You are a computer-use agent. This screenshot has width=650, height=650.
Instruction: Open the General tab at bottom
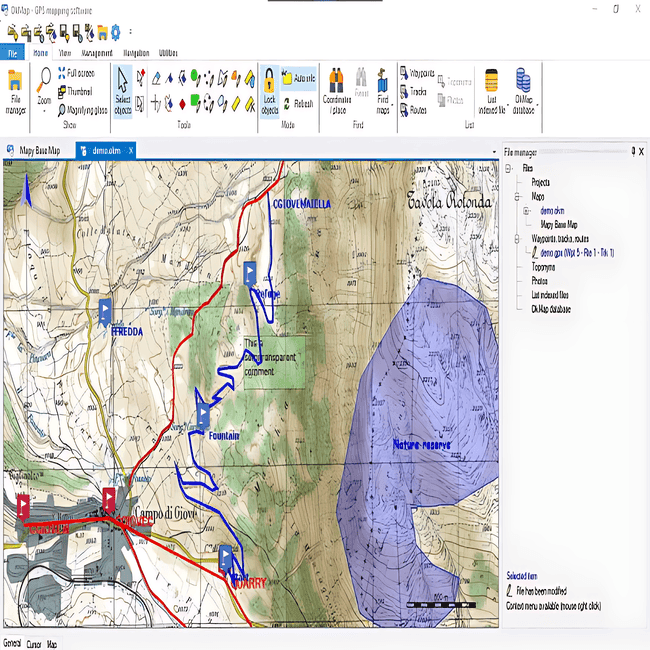[x=12, y=643]
